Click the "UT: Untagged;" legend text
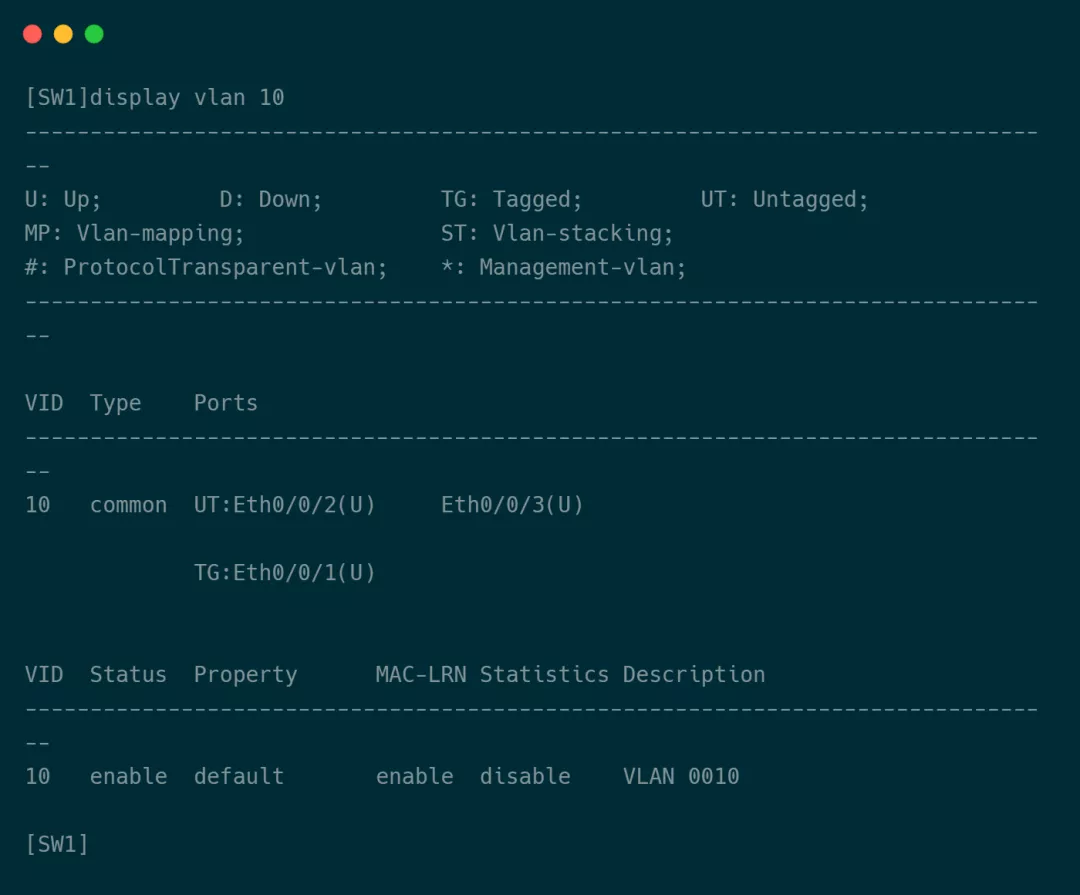Image resolution: width=1080 pixels, height=895 pixels. point(785,200)
